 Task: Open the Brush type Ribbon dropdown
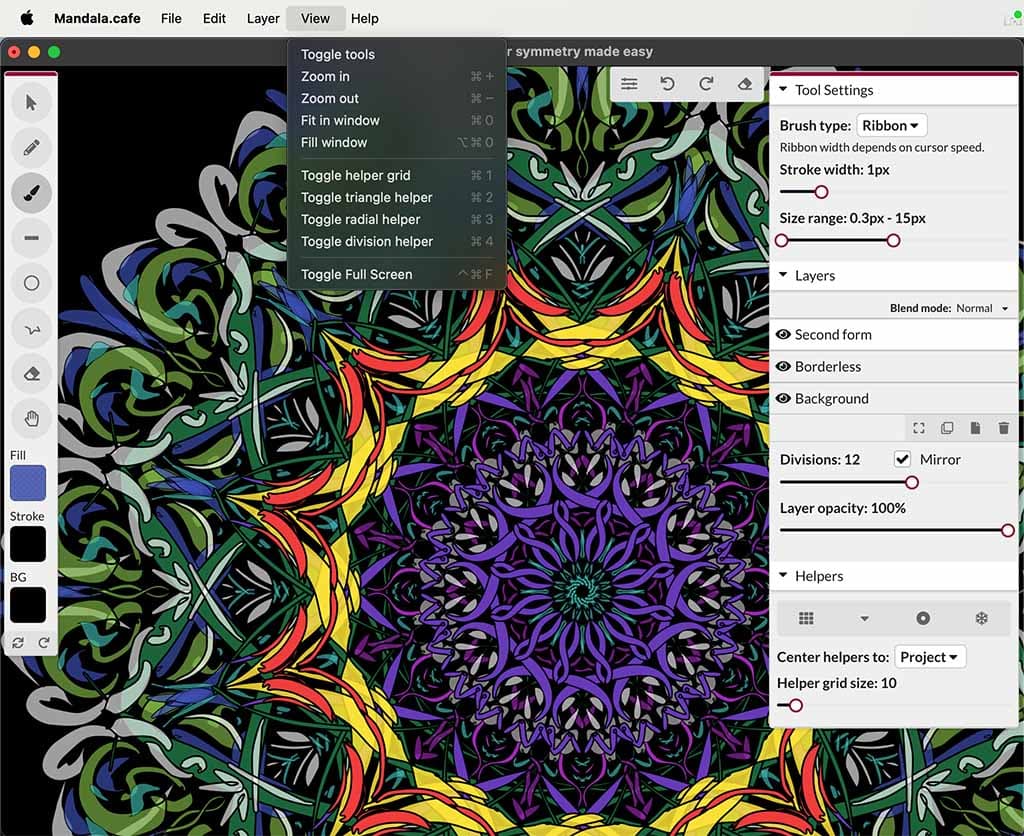(891, 125)
